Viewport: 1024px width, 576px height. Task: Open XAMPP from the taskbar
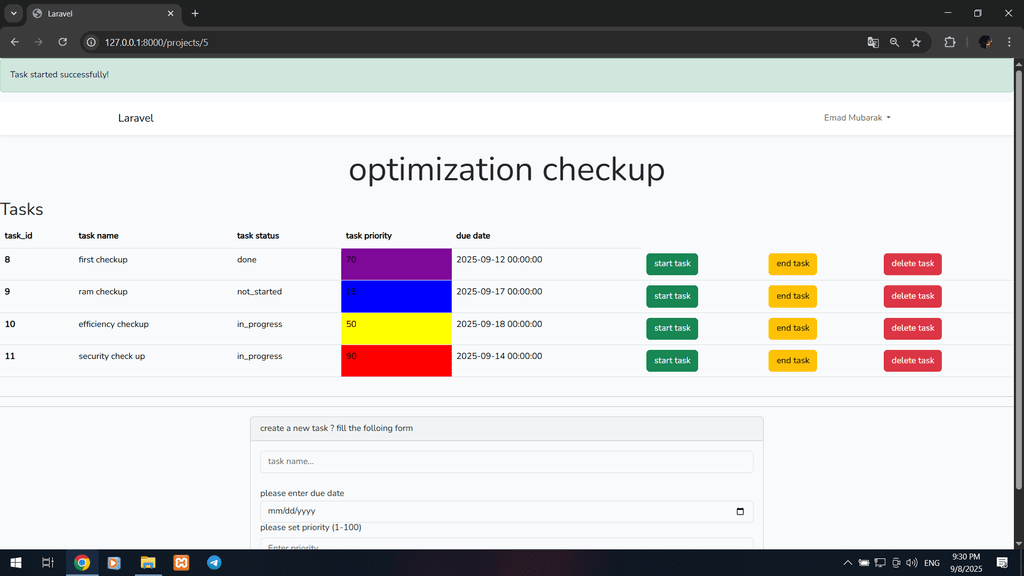pos(181,563)
